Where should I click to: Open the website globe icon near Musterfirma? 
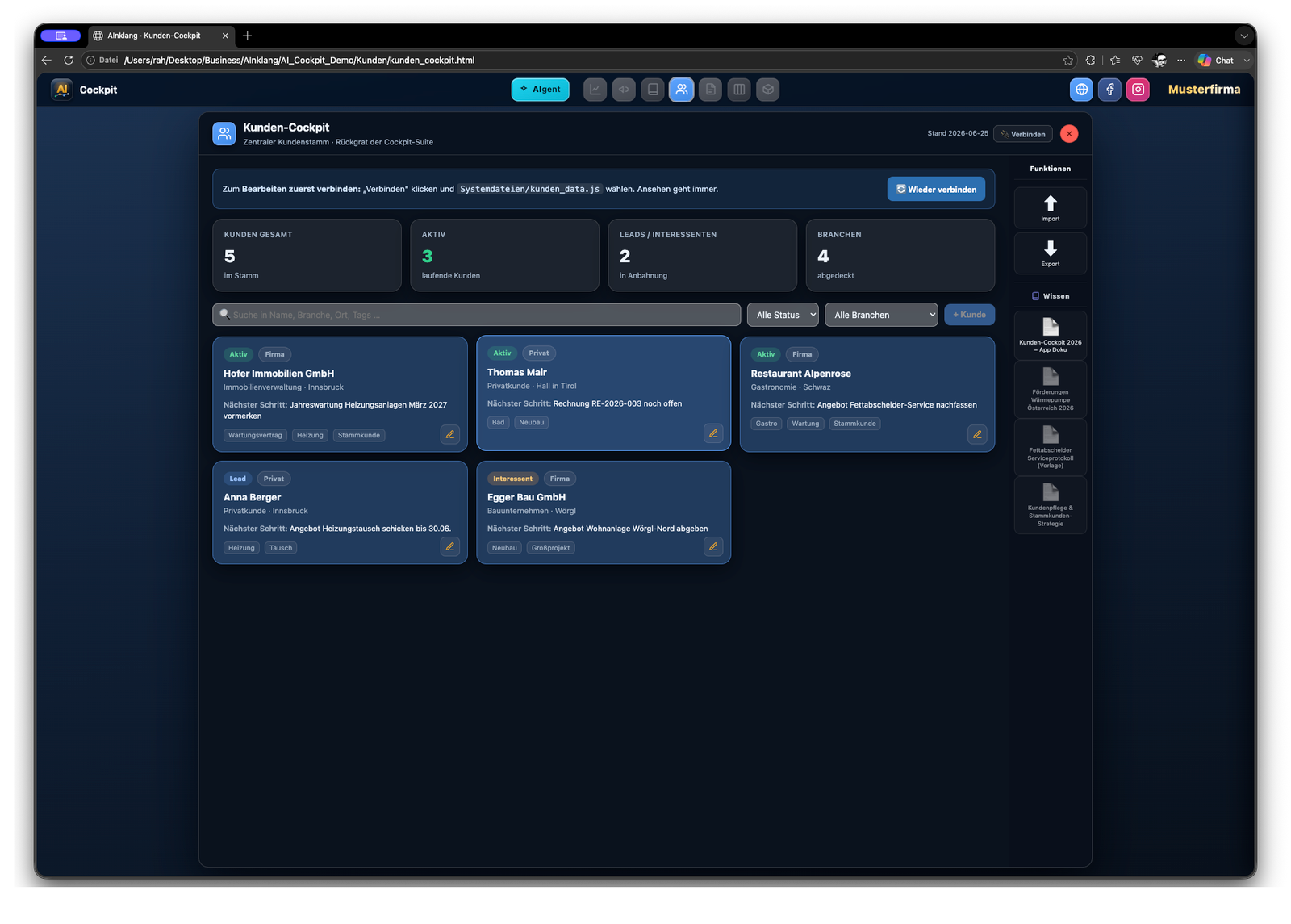(x=1082, y=90)
